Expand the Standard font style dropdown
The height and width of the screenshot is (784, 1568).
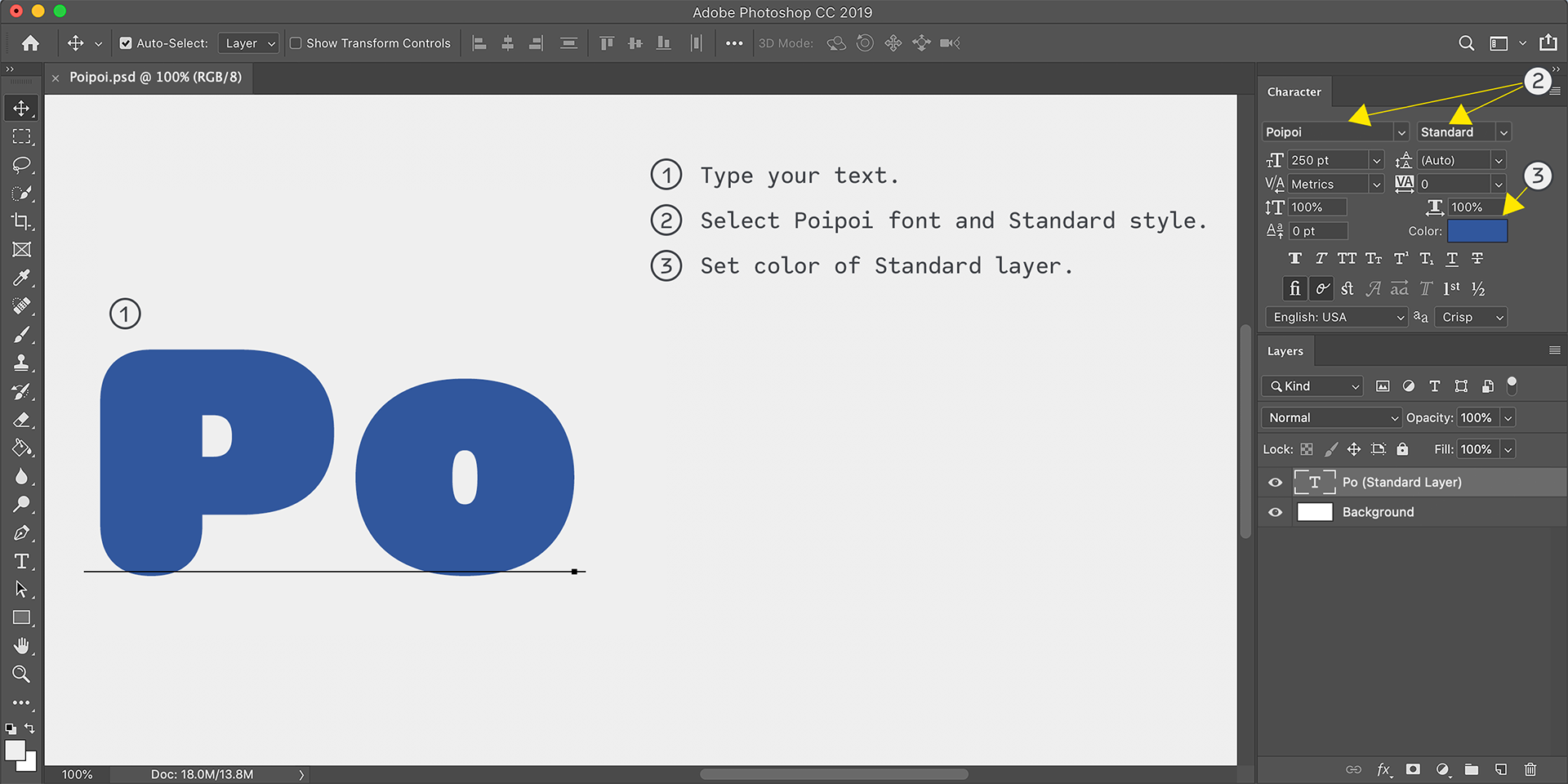click(x=1464, y=132)
